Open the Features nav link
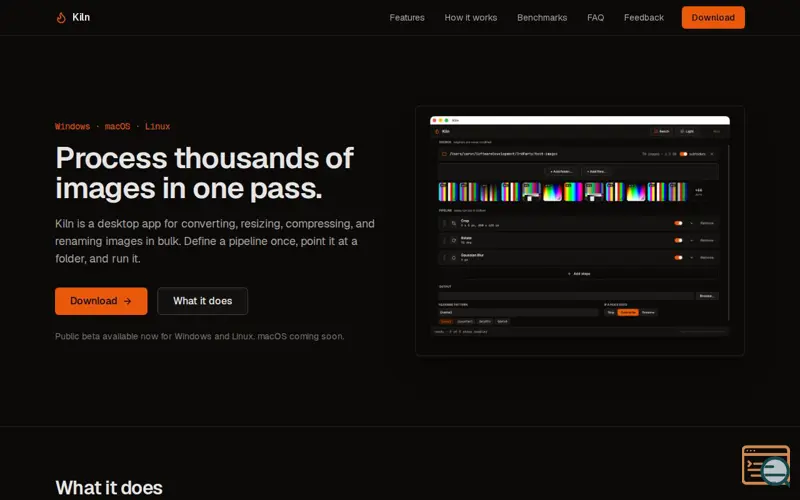Image resolution: width=800 pixels, height=500 pixels. click(x=407, y=17)
